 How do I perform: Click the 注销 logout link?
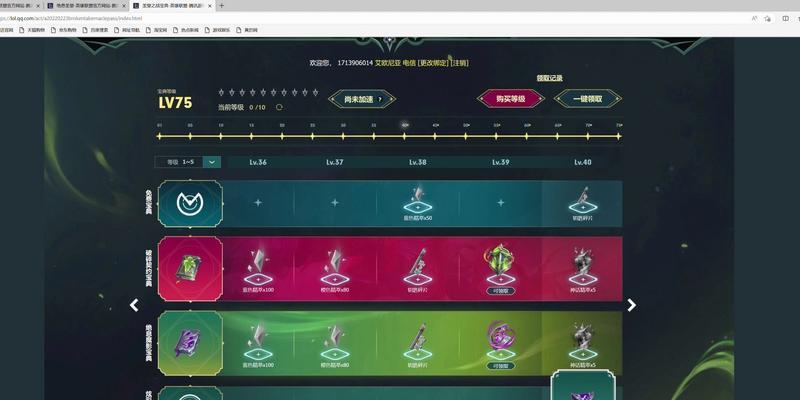(x=460, y=63)
